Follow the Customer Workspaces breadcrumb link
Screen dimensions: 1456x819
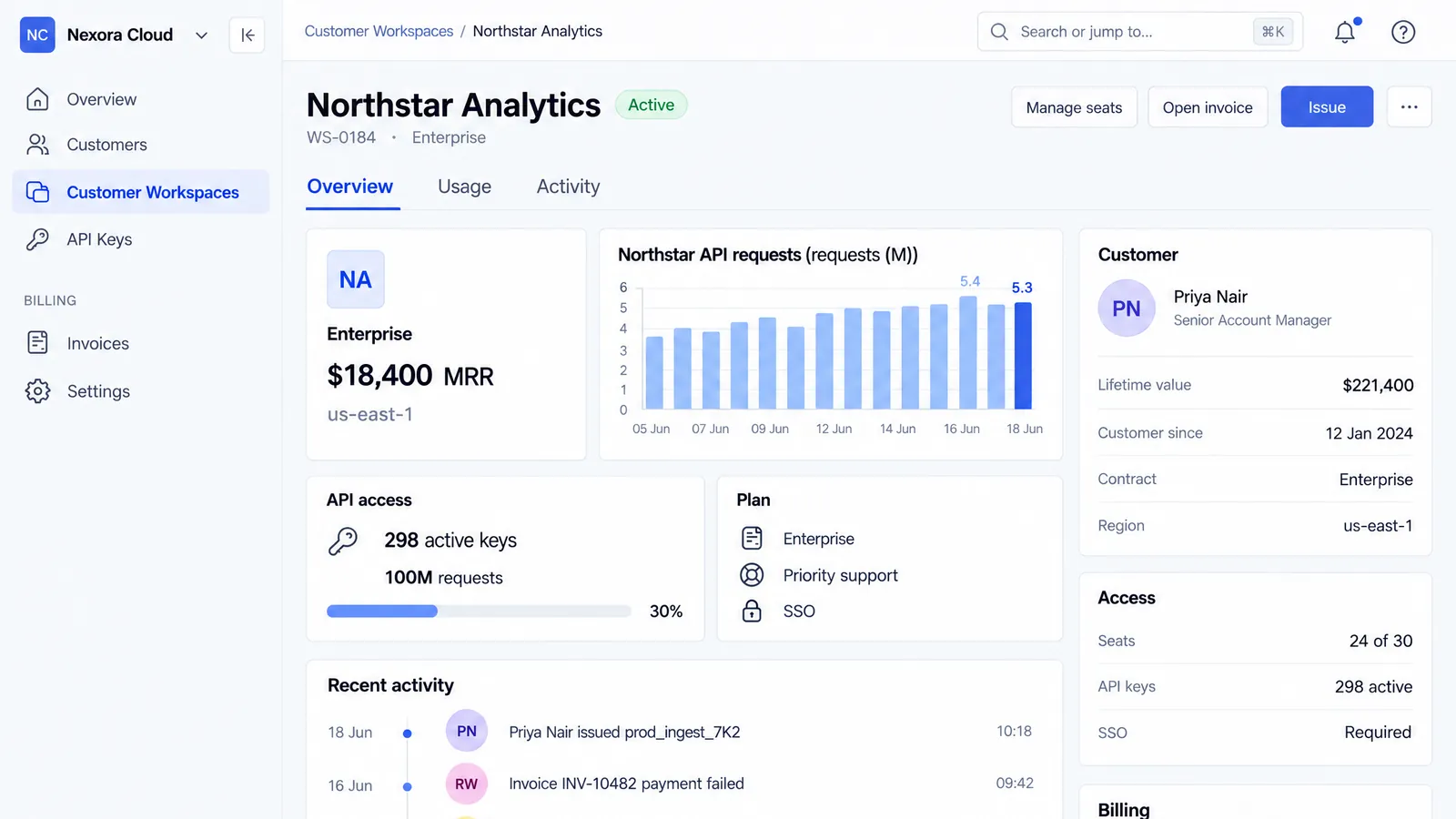[379, 31]
